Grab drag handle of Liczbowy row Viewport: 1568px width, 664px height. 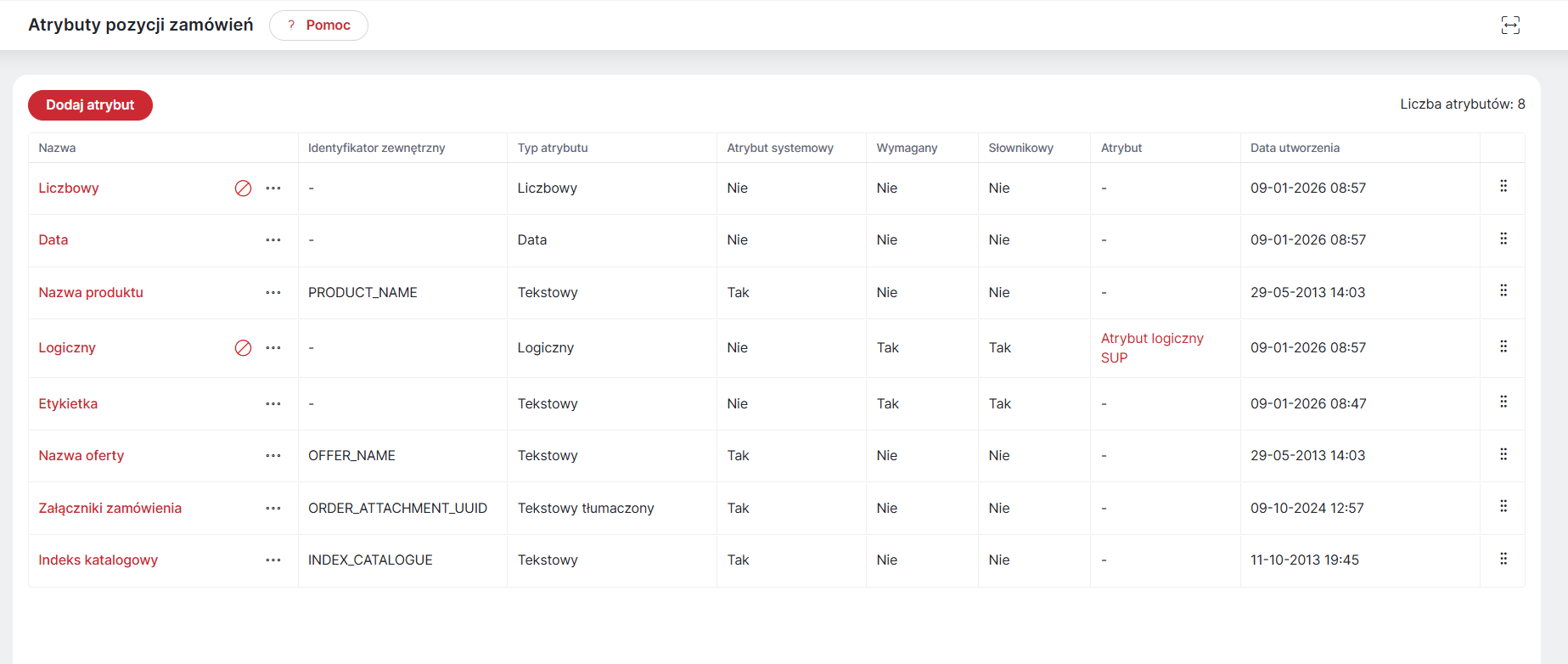1503,186
